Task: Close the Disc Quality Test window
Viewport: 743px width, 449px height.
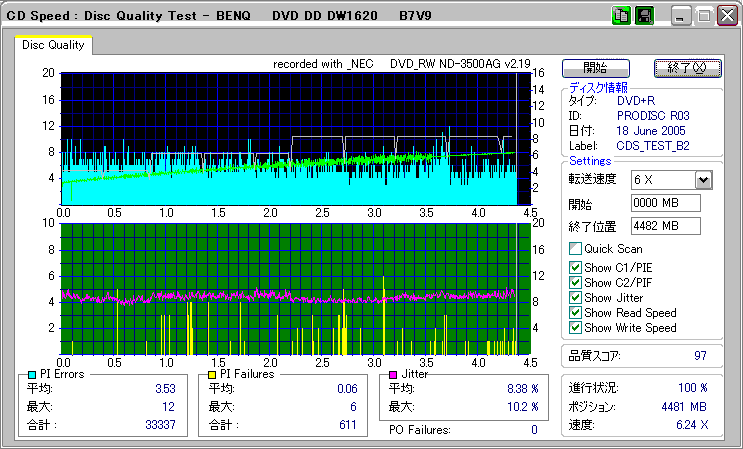Action: click(725, 17)
